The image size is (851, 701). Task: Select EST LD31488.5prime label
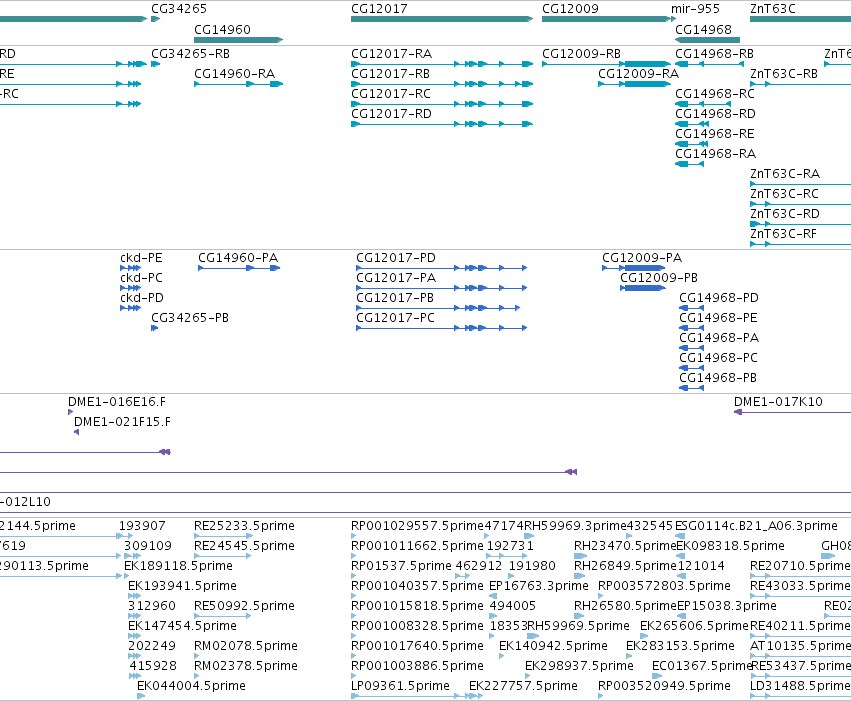point(801,686)
